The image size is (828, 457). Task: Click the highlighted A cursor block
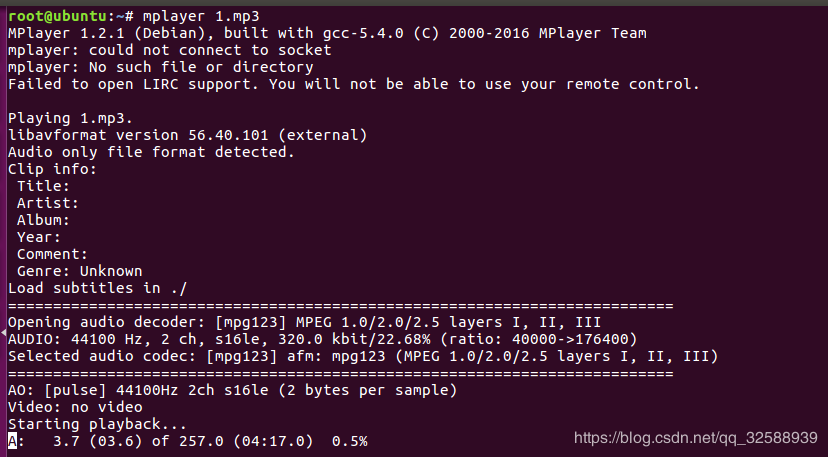tap(12, 441)
